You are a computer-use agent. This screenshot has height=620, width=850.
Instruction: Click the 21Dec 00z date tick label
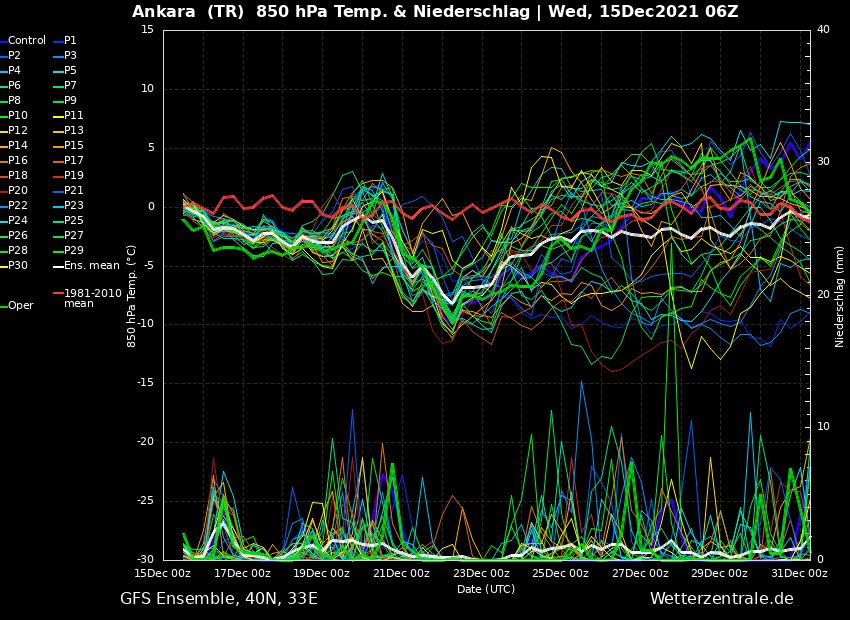402,573
